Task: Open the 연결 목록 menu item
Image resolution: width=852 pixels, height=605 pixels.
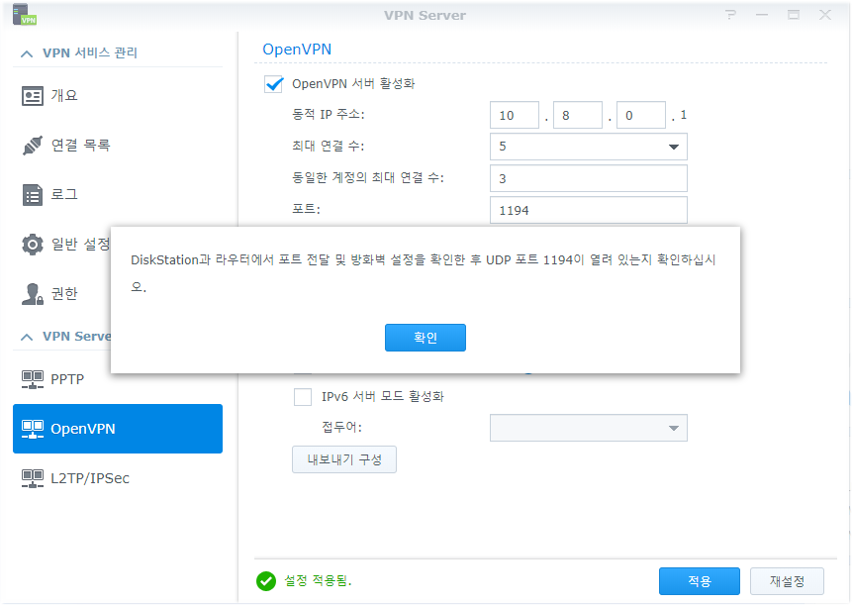Action: (x=118, y=145)
